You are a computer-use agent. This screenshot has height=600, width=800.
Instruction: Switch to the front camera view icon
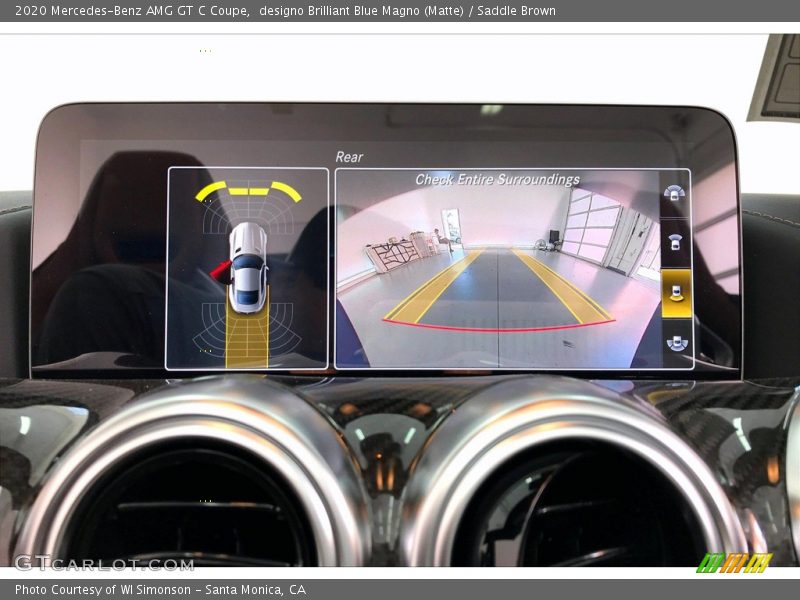pos(676,243)
